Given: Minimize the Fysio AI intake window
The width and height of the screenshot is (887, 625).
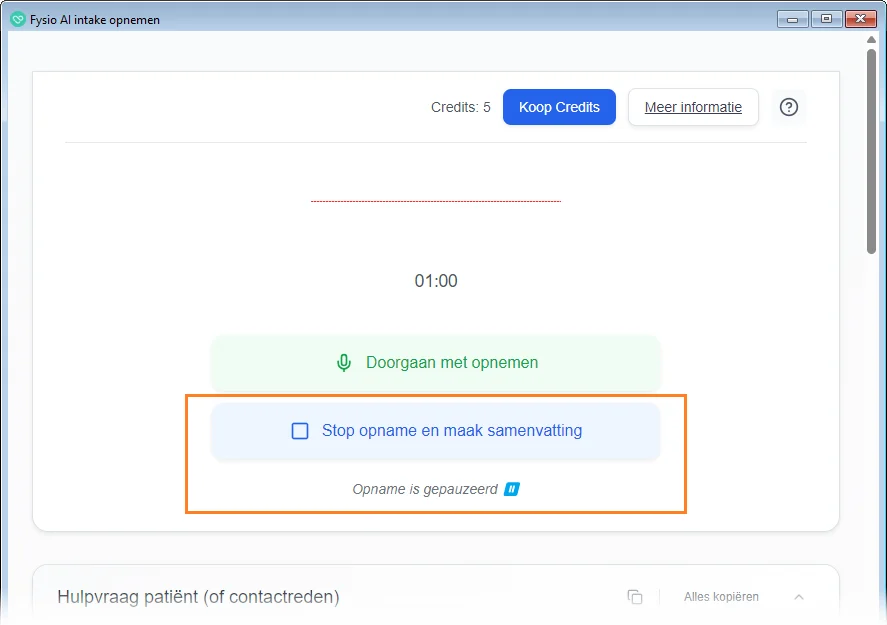Looking at the screenshot, I should 793,19.
